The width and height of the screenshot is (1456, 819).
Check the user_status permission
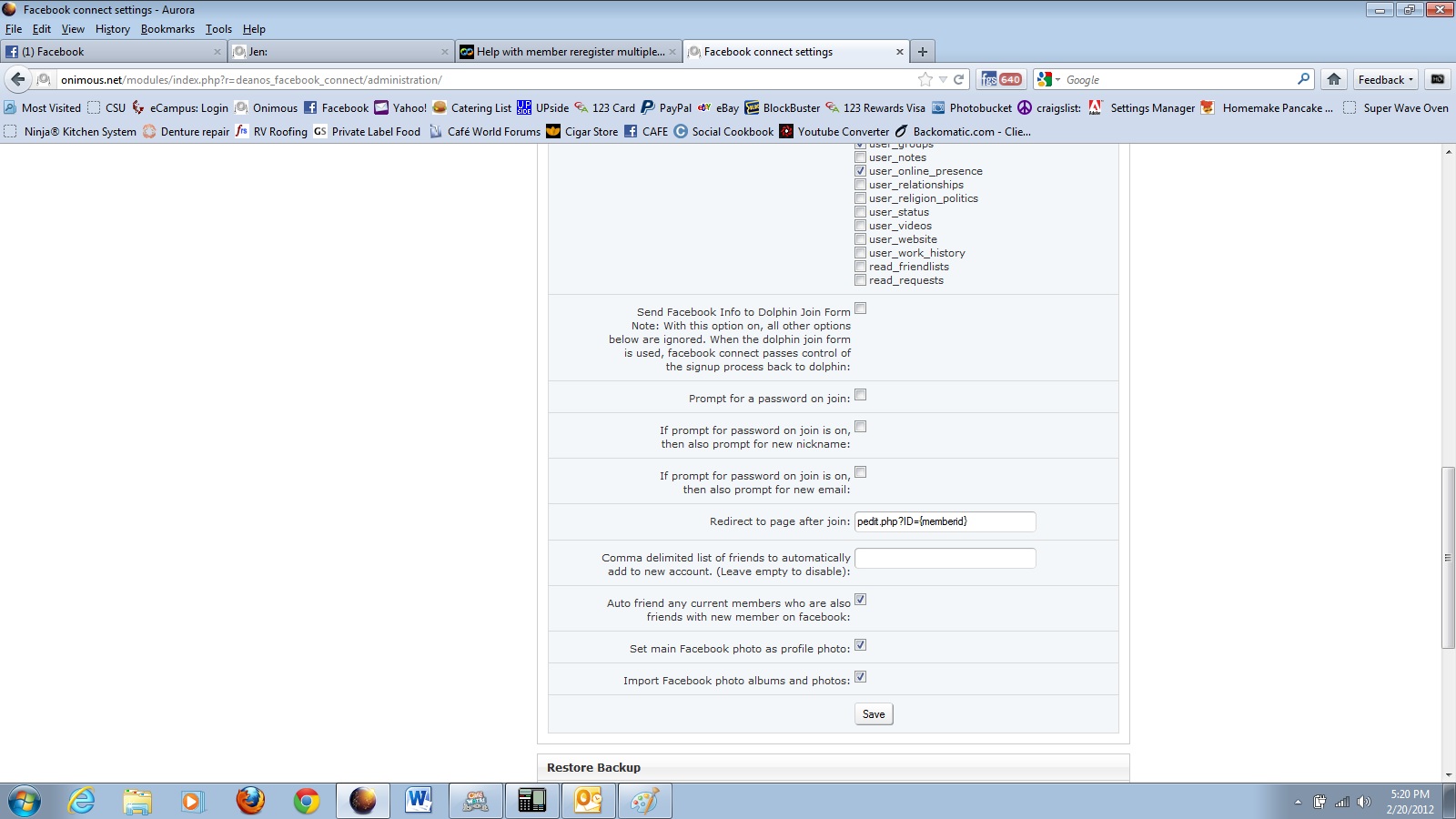(860, 212)
